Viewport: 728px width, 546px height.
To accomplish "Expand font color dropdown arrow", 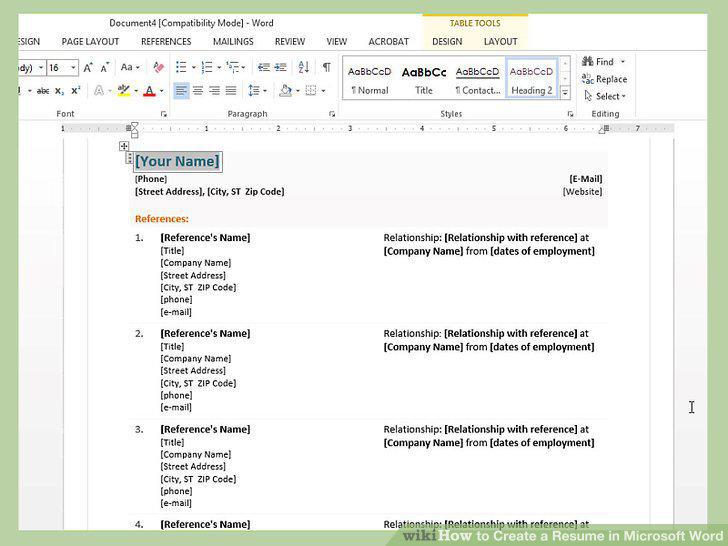I will 161,91.
